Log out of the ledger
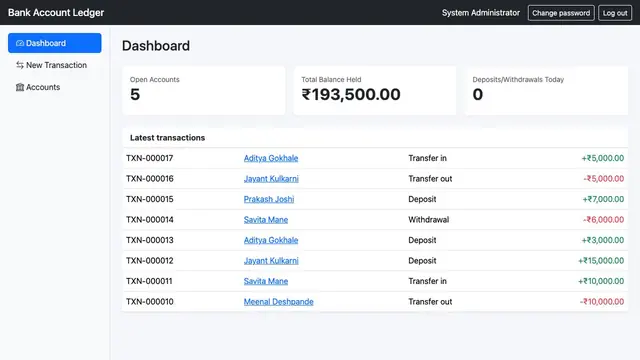The height and width of the screenshot is (360, 640). click(615, 13)
